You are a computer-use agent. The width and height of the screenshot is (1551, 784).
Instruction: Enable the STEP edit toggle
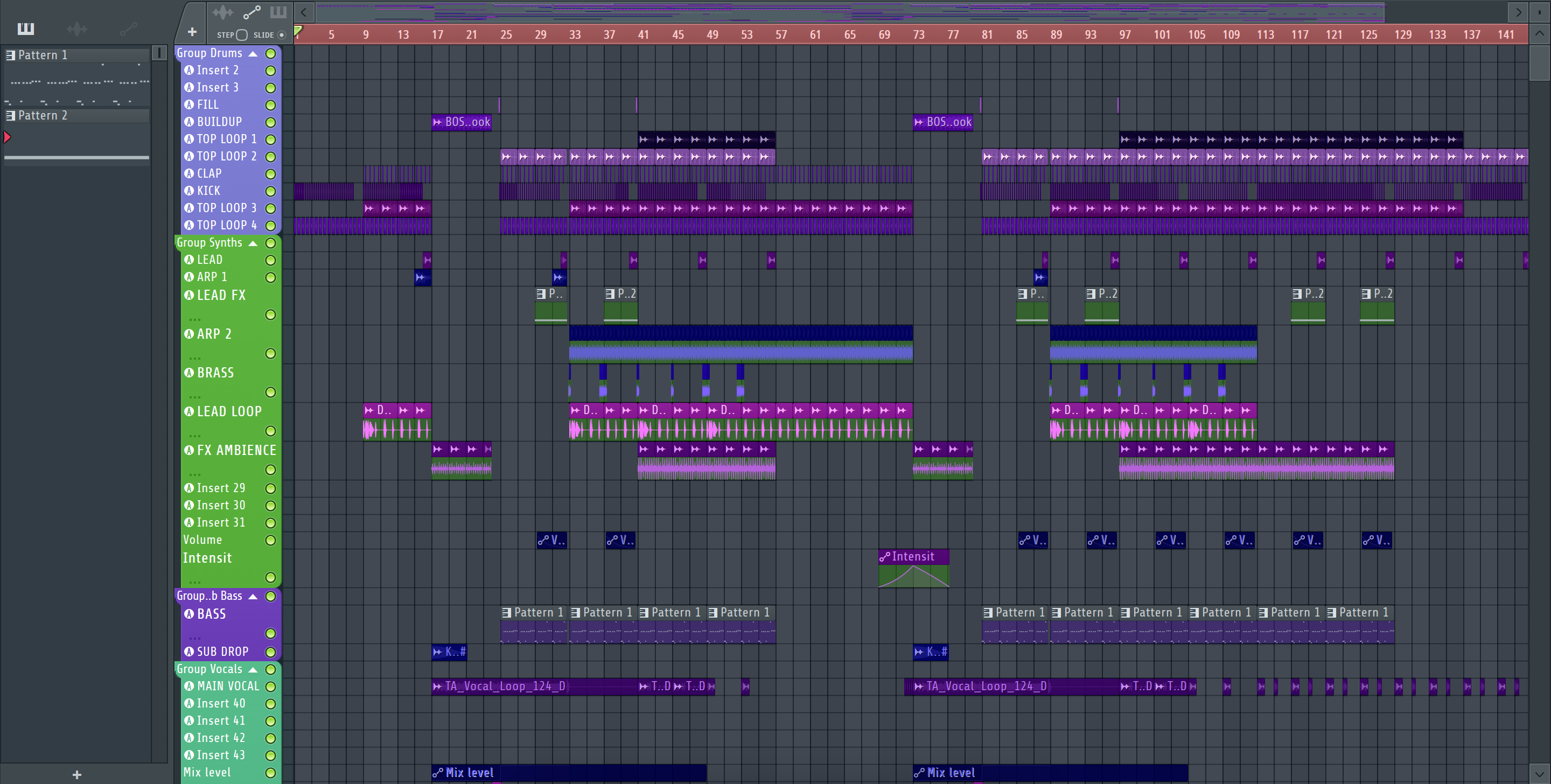click(241, 35)
